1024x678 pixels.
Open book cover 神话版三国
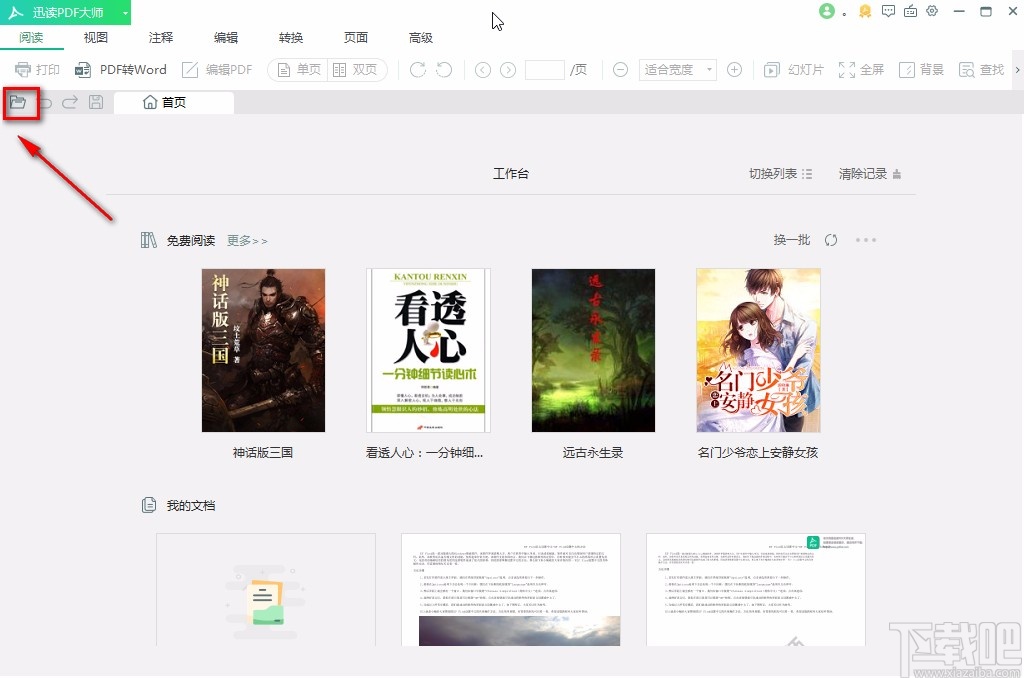pos(263,350)
